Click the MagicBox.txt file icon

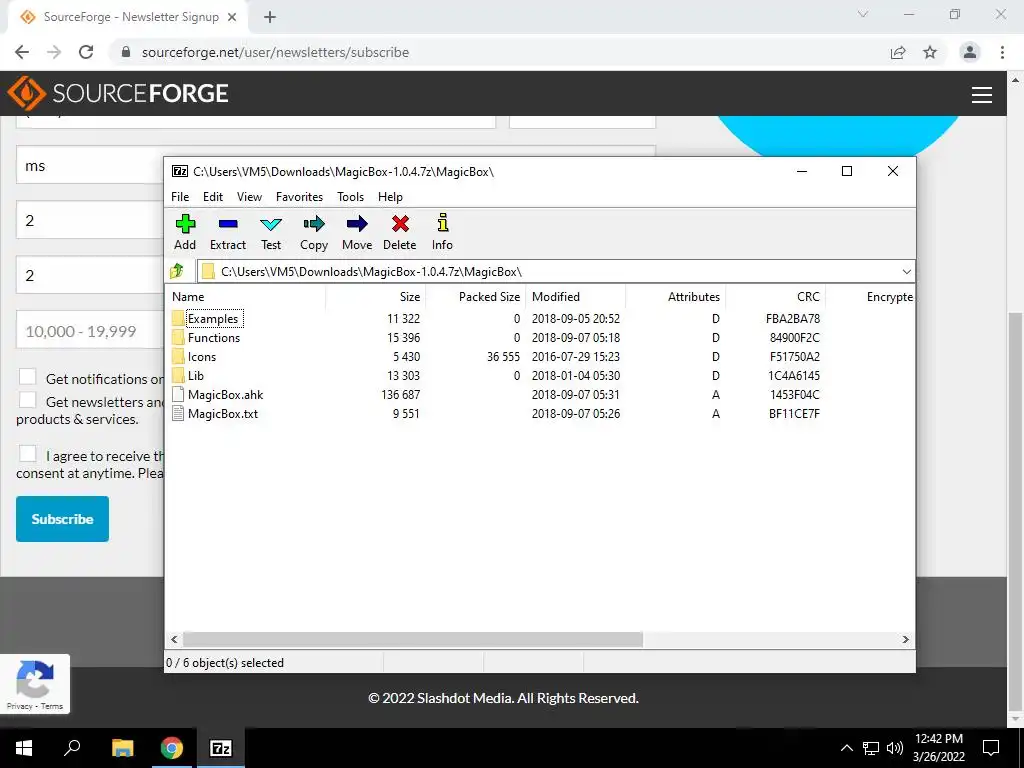coord(178,413)
